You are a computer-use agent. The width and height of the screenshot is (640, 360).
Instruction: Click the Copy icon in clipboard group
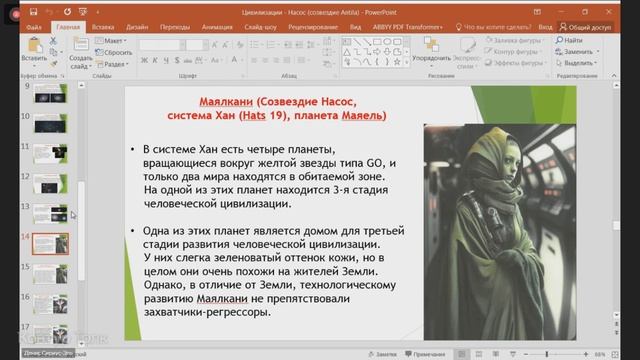pos(53,52)
